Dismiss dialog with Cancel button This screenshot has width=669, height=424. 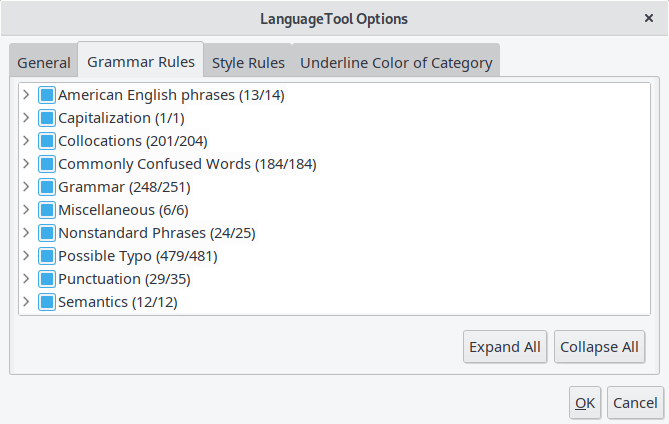pyautogui.click(x=635, y=403)
